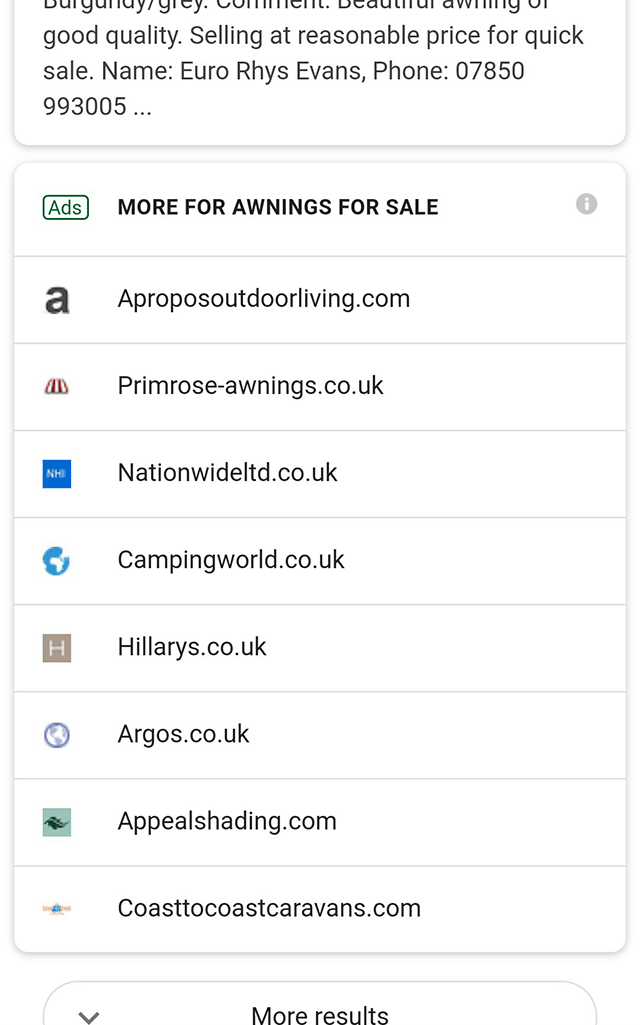Open Appealshading.com link
The width and height of the screenshot is (640, 1025).
coord(227,821)
